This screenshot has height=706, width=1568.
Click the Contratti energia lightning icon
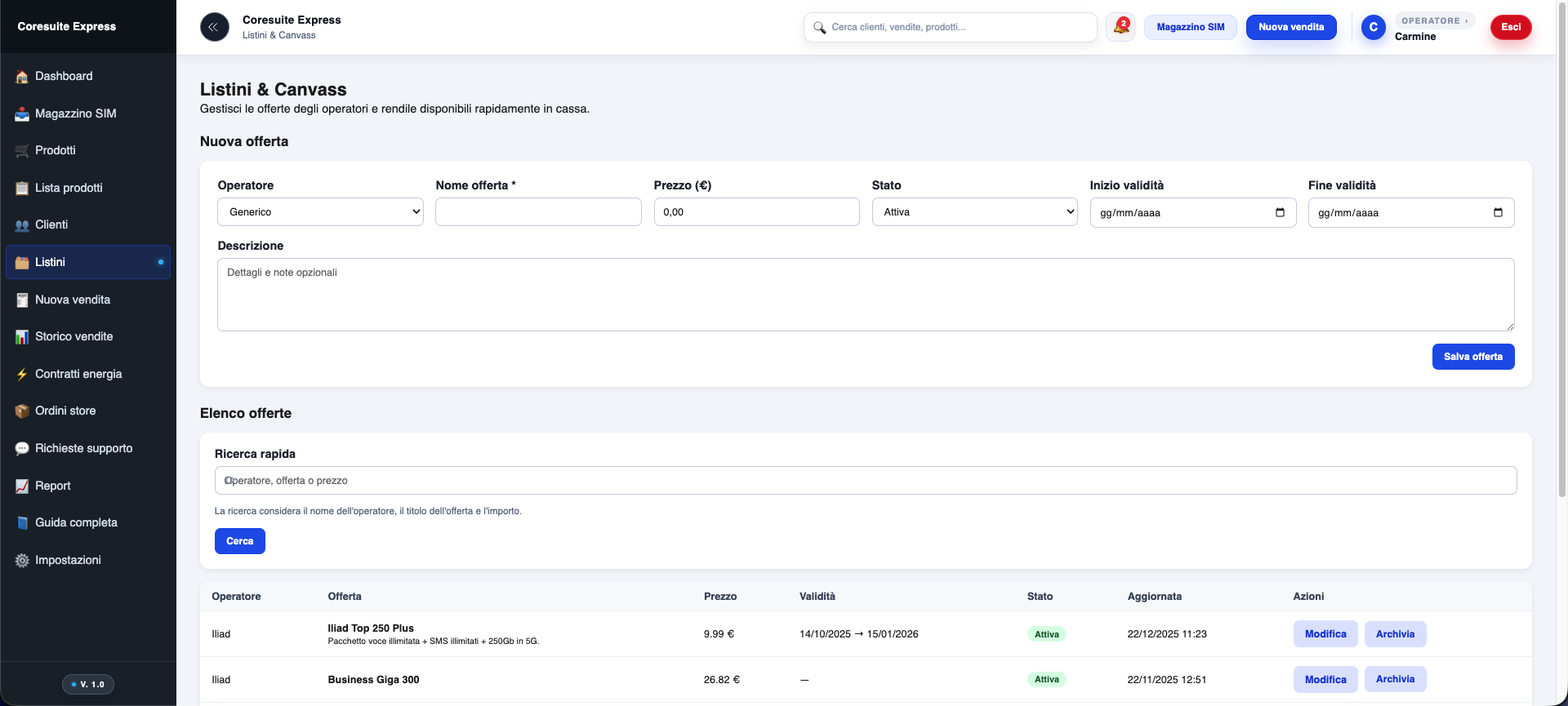[22, 375]
